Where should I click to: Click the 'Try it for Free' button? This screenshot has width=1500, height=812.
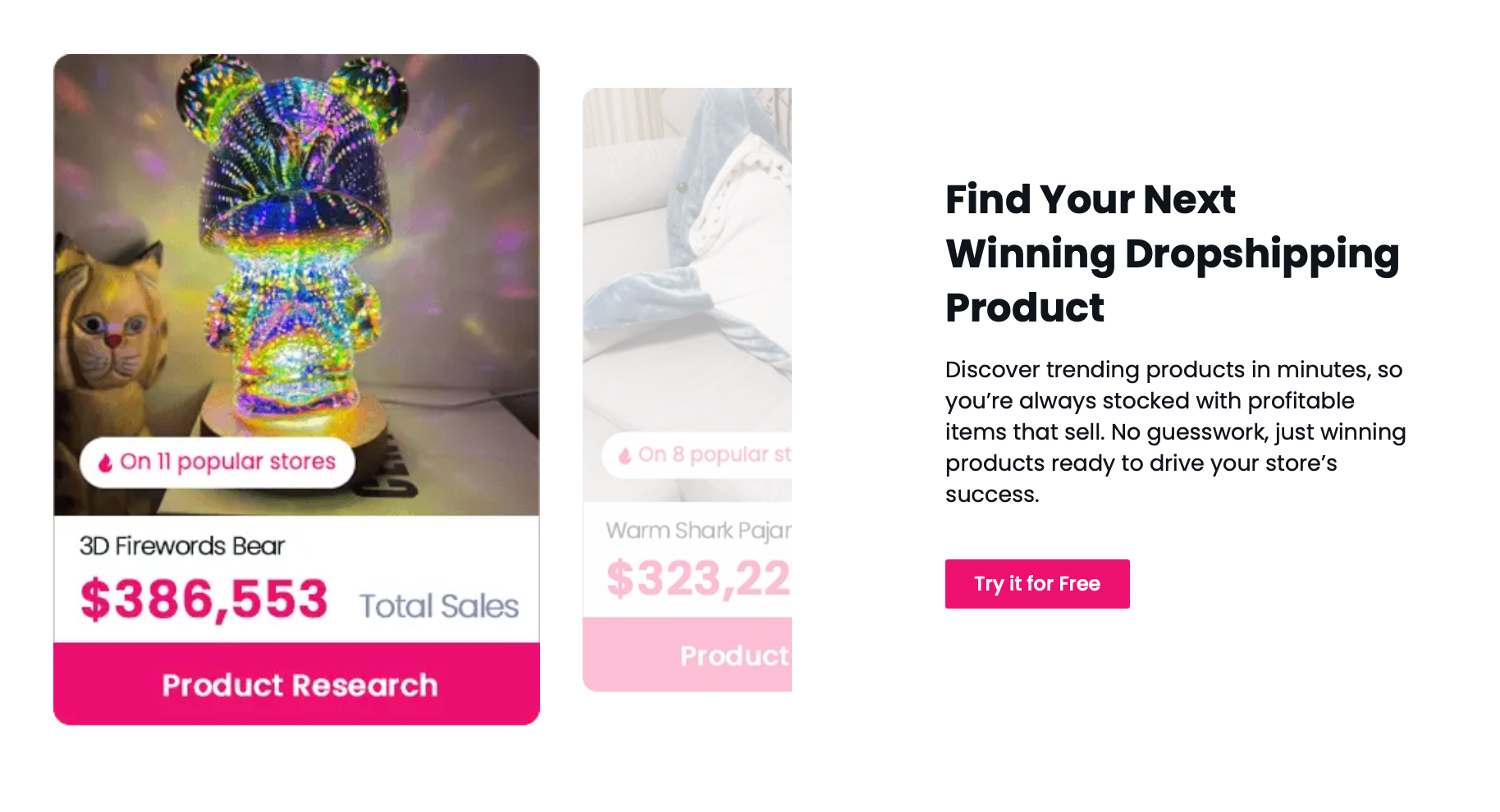[1036, 584]
